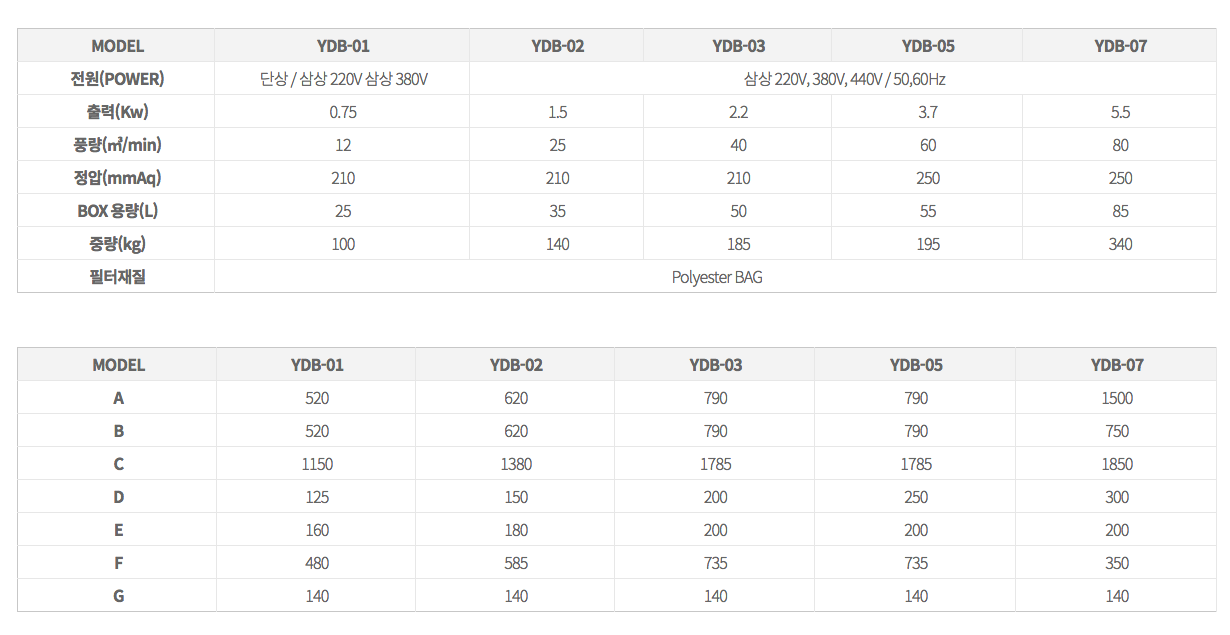Viewport: 1230px width, 635px height.
Task: Click the Polyester BAG filter material cell
Action: [716, 277]
